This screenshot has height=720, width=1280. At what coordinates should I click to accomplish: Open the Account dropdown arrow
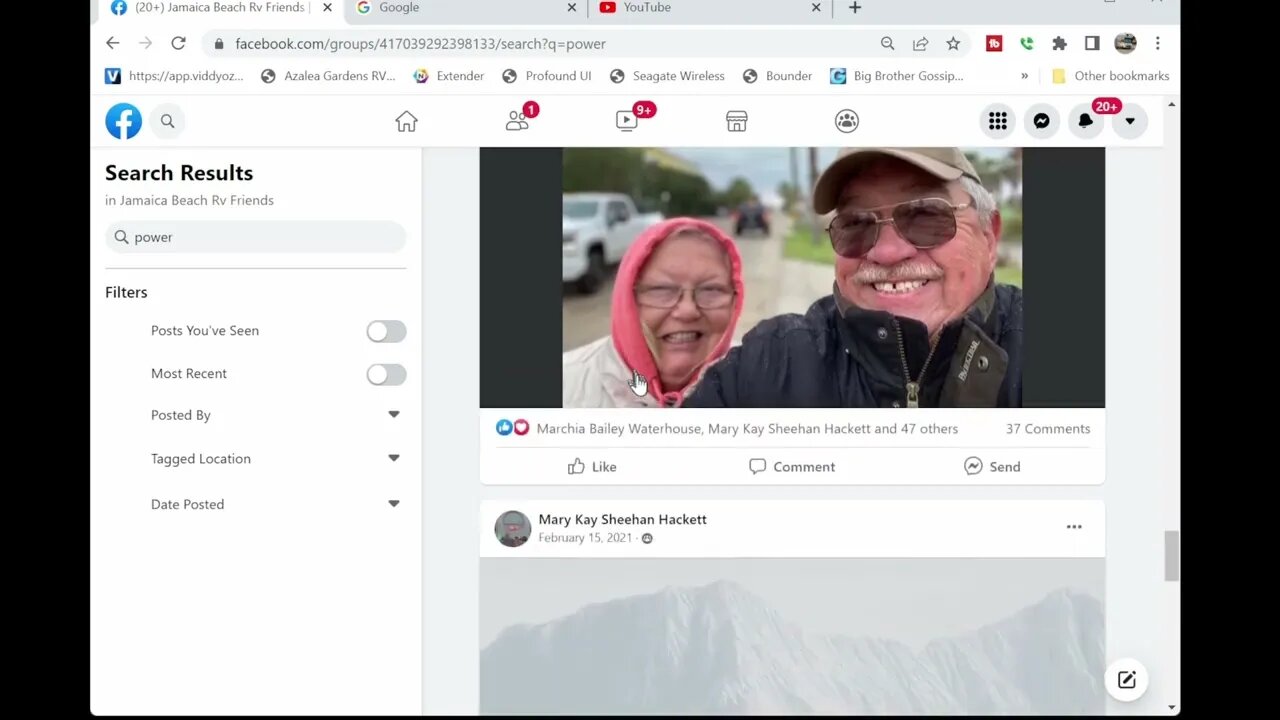pos(1129,121)
